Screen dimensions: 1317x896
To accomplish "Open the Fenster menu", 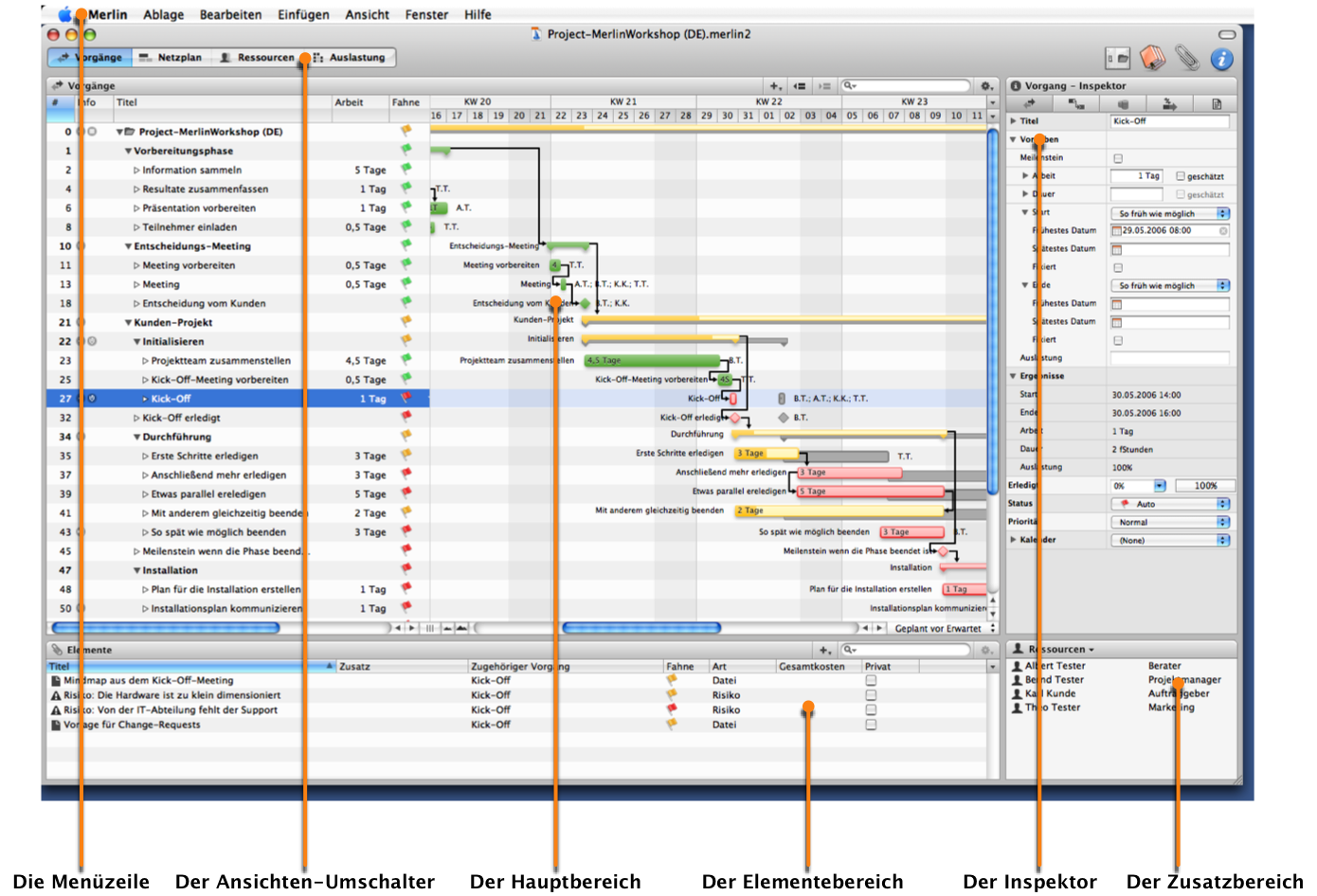I will (426, 14).
